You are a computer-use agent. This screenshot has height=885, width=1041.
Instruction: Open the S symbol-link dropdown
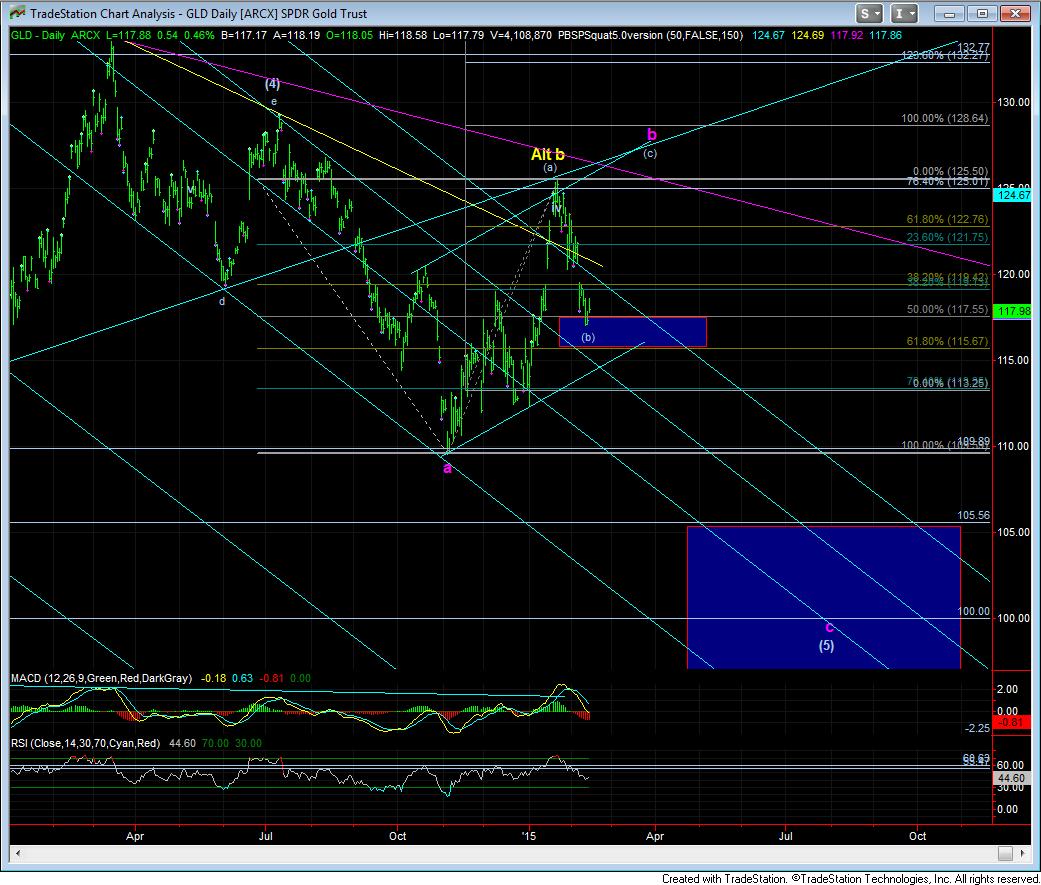pos(868,13)
